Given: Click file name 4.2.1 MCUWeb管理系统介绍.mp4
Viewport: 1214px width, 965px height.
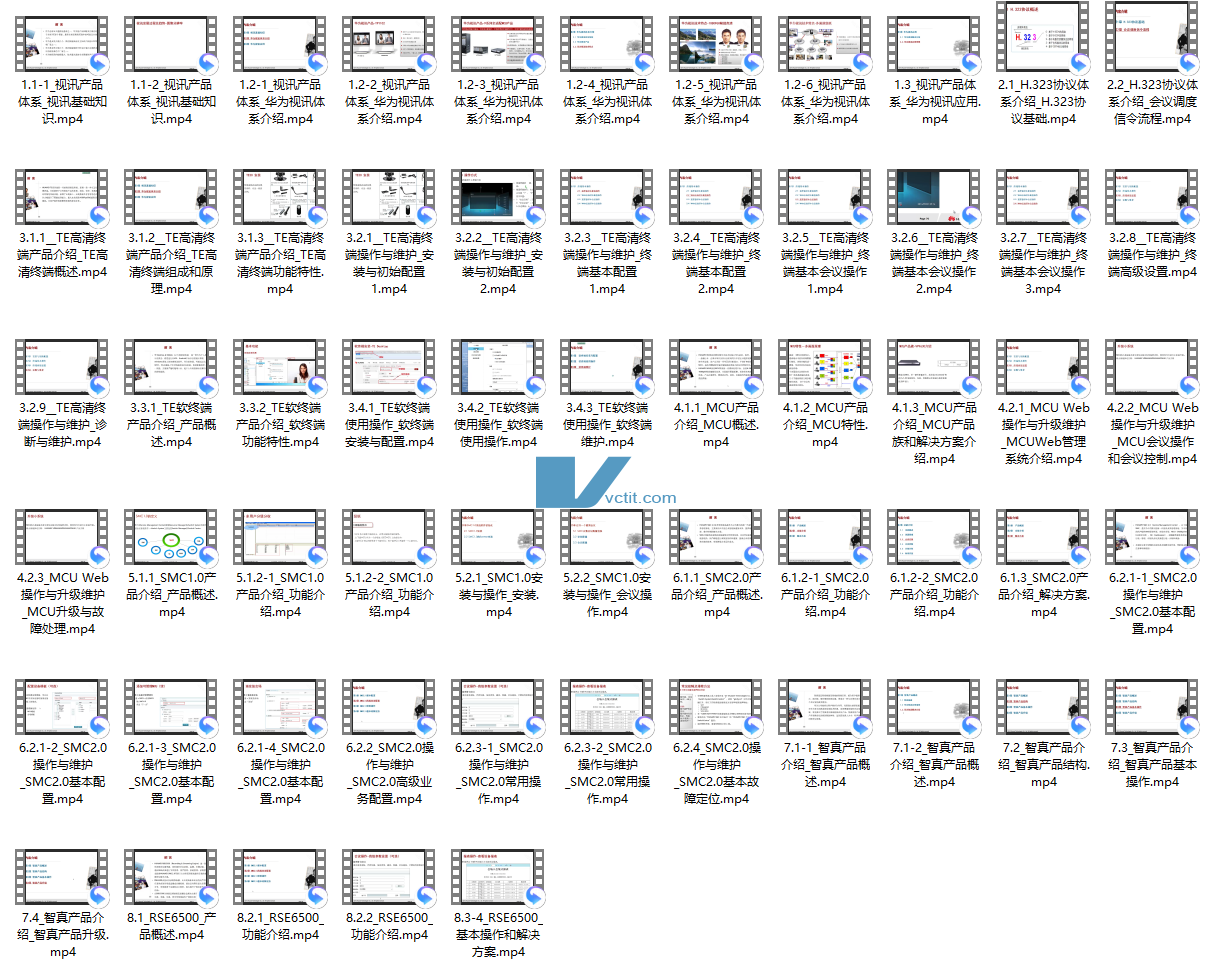Looking at the screenshot, I should [1044, 434].
